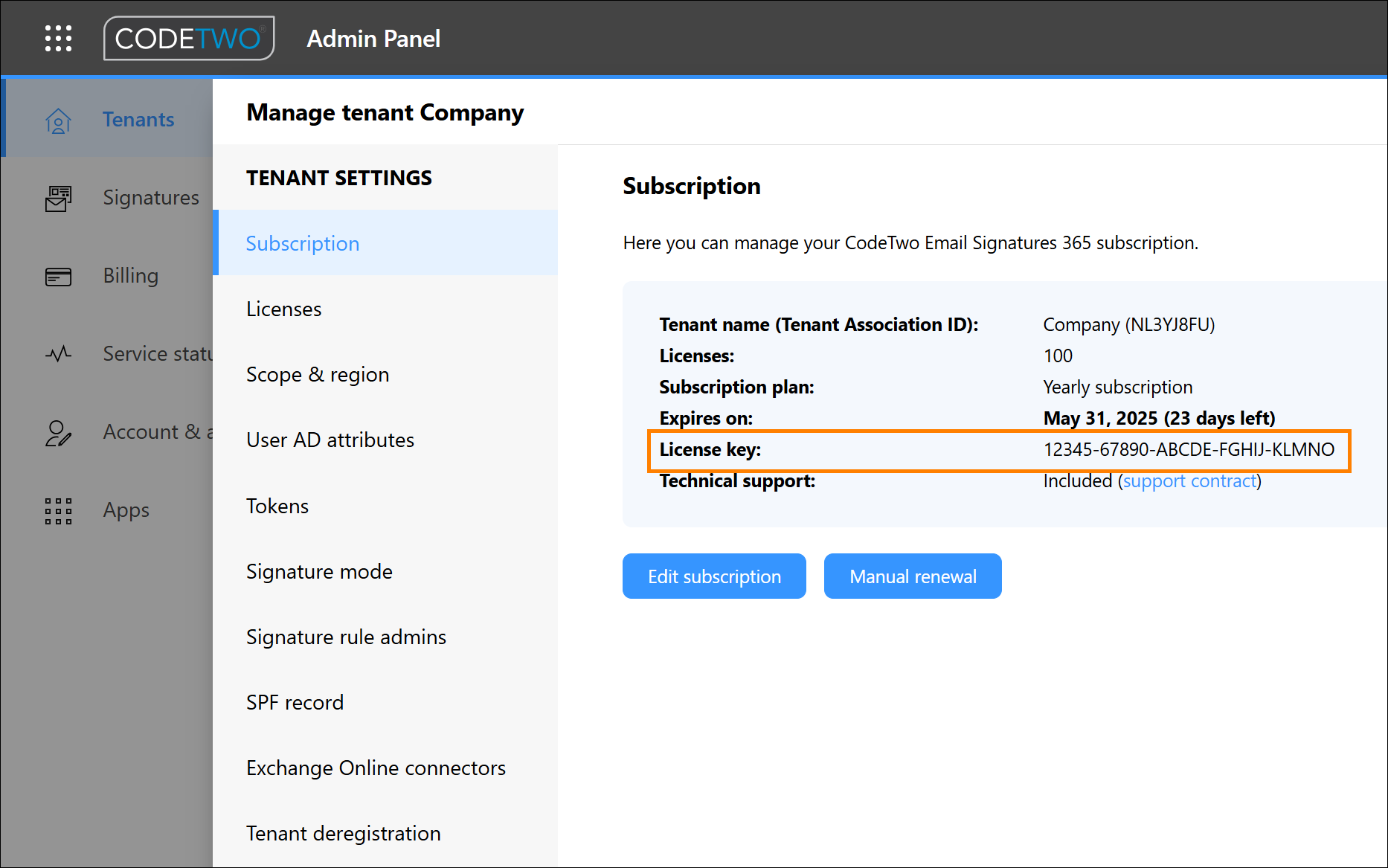
Task: Open User AD attributes settings
Action: click(x=385, y=440)
